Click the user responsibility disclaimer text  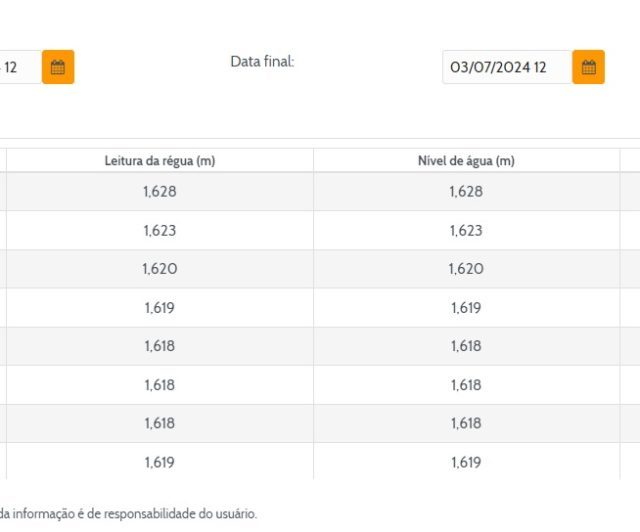click(128, 514)
